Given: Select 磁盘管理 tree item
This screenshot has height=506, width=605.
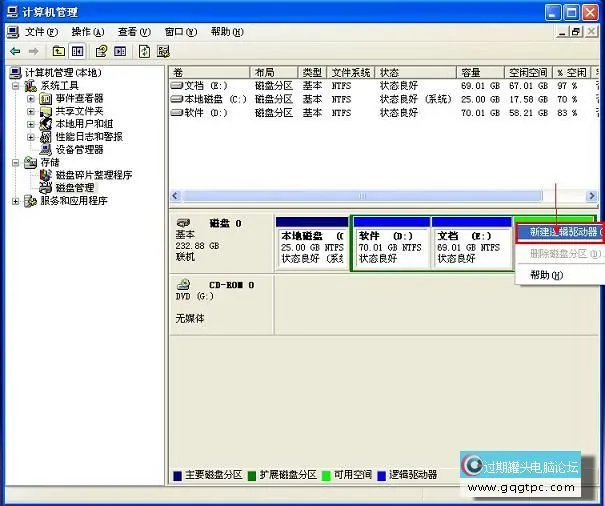Looking at the screenshot, I should pyautogui.click(x=75, y=188).
